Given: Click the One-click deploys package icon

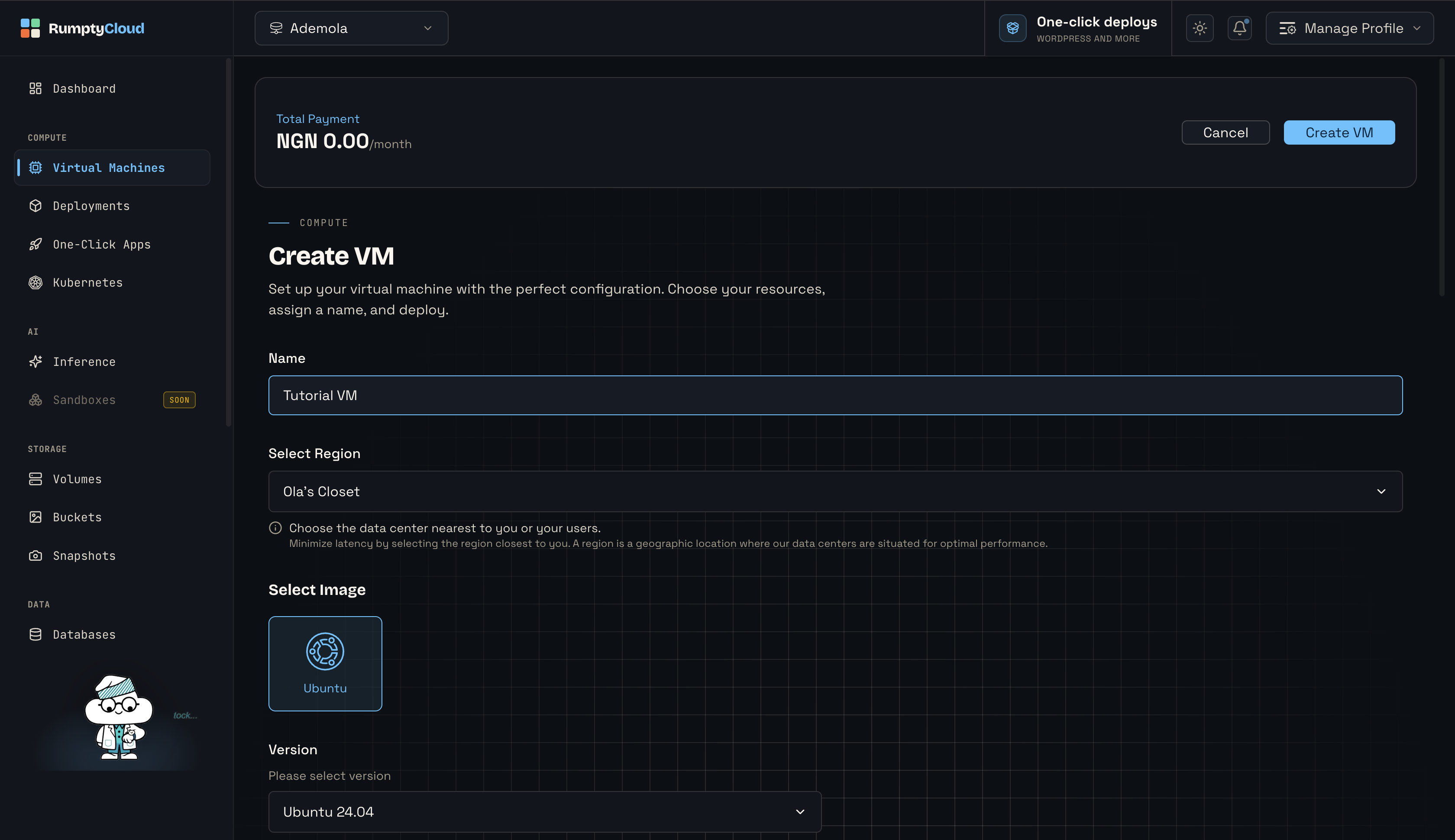Looking at the screenshot, I should click(x=1012, y=28).
